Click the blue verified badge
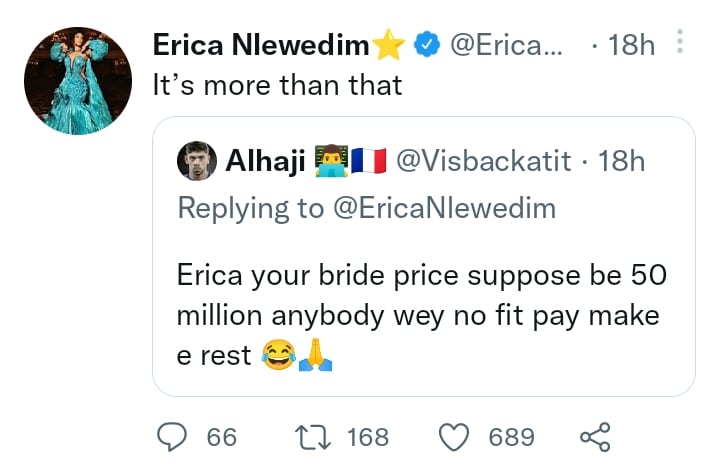The image size is (720, 475). tap(427, 44)
